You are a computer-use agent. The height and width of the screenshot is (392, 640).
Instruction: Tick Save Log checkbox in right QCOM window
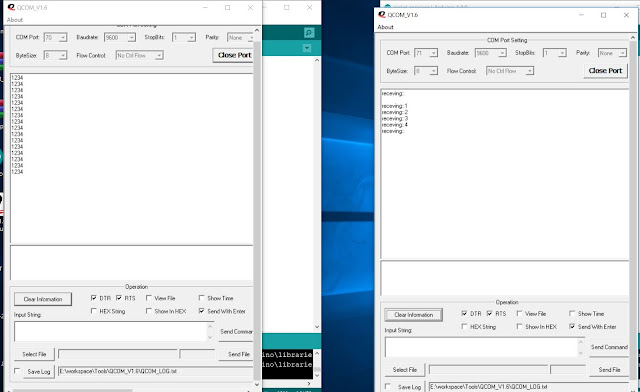(x=387, y=386)
